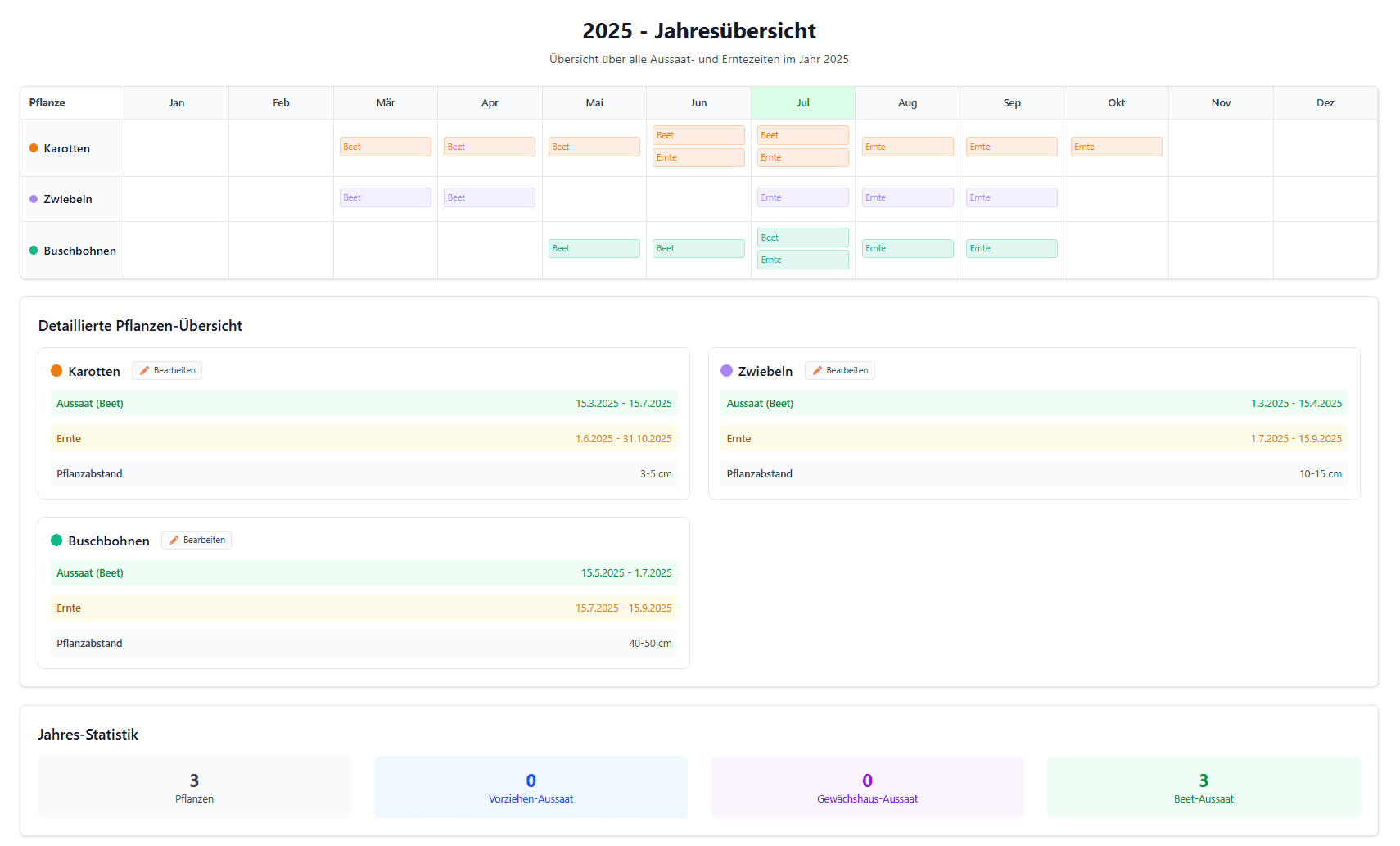Screen dimensions: 1400x846
Task: Click the Karotten Aussaat (Beet) date row
Action: click(x=364, y=404)
